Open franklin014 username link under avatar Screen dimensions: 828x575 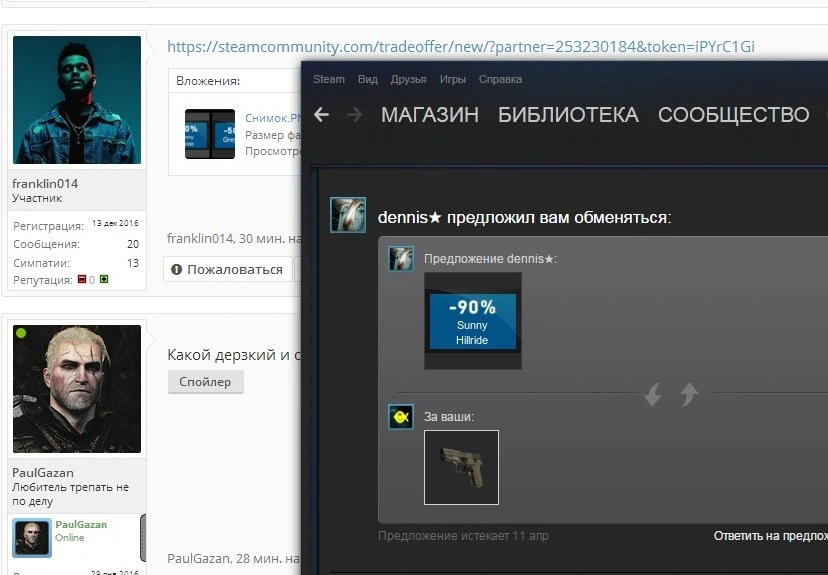(45, 184)
